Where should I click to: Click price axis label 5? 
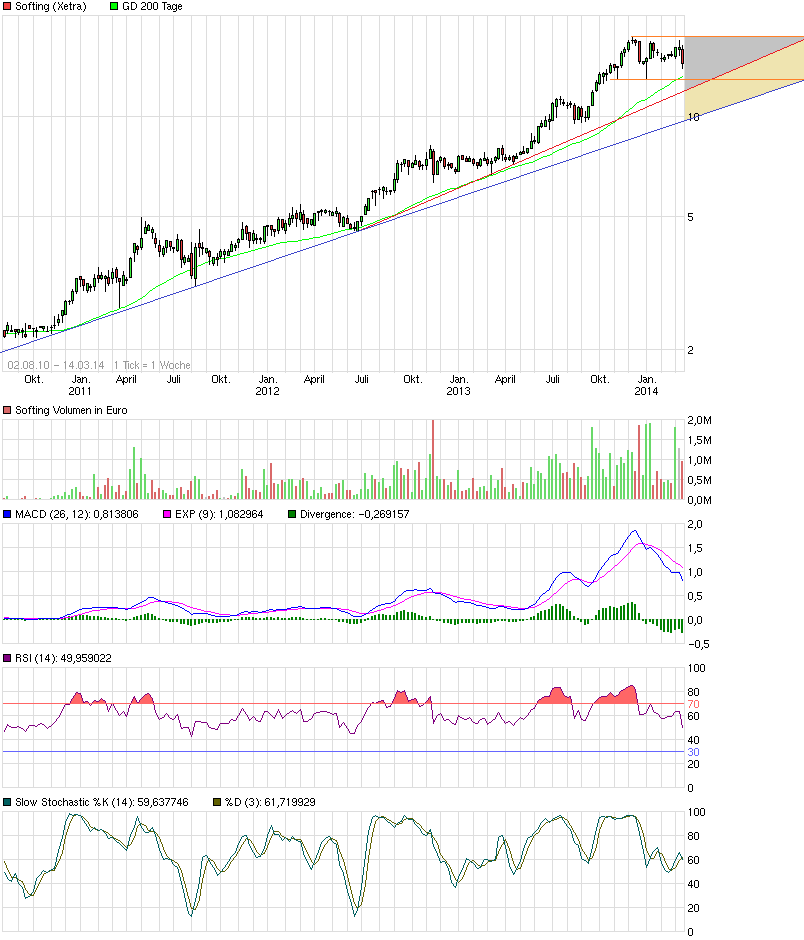click(x=691, y=218)
